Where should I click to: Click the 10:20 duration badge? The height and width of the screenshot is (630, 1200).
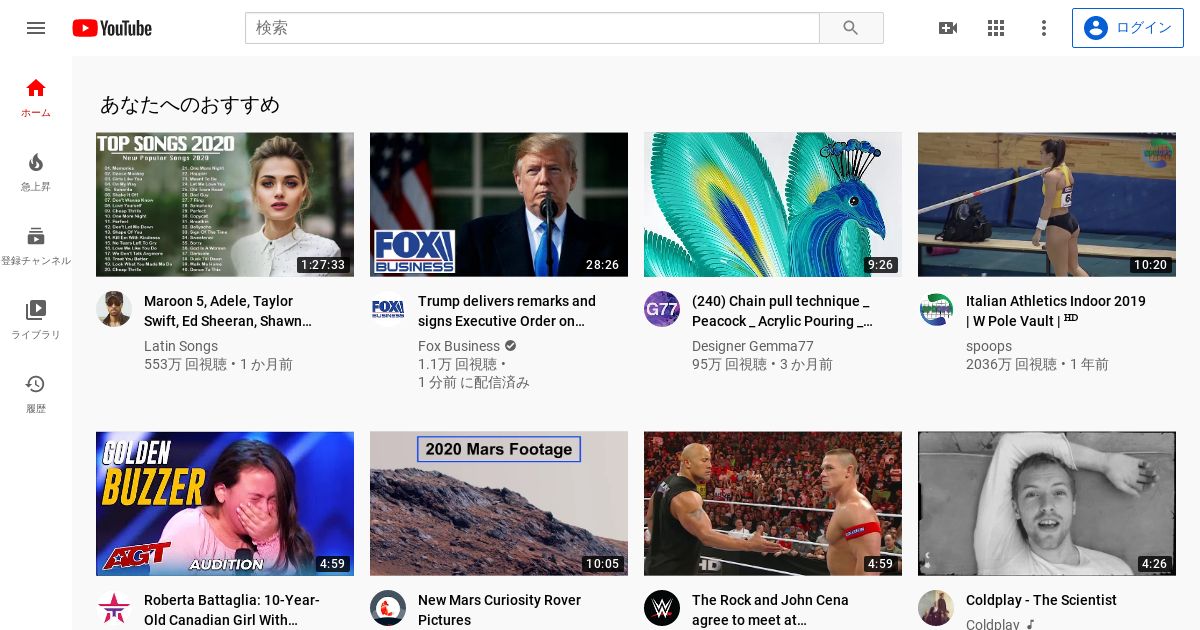click(1150, 265)
